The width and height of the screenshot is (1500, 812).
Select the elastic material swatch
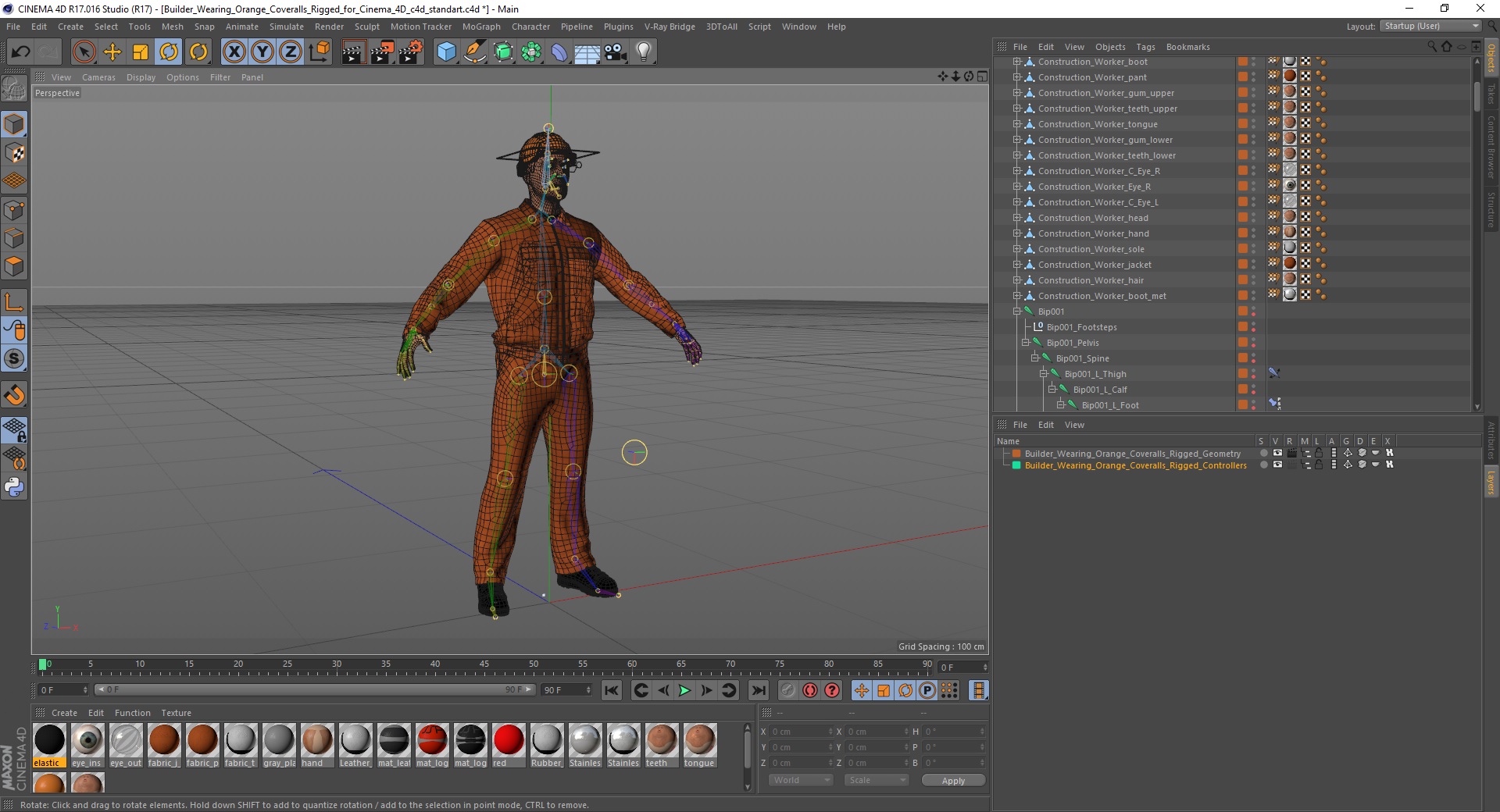click(49, 746)
